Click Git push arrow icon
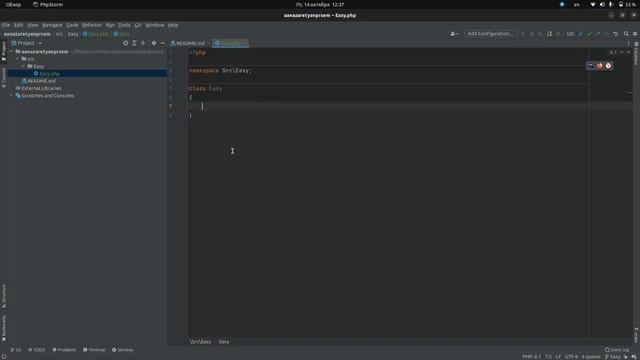This screenshot has height=360, width=640. point(598,33)
